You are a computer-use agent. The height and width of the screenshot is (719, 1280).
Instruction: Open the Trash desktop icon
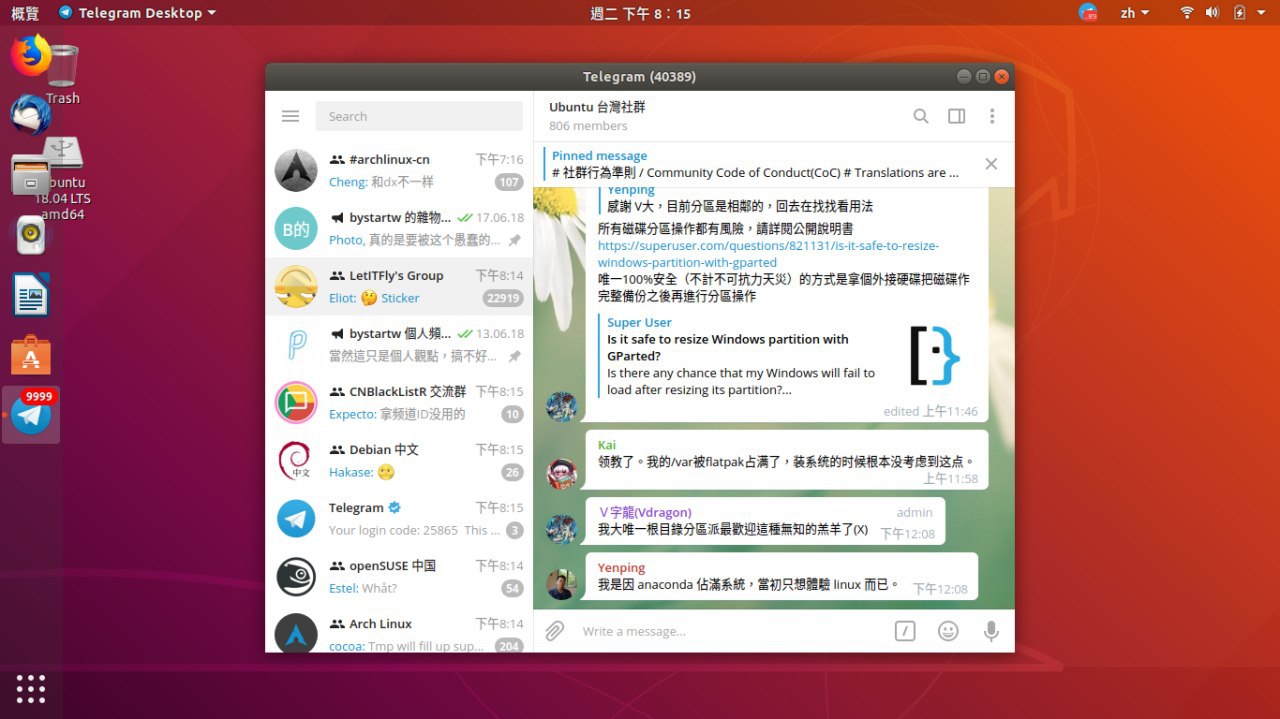[x=63, y=74]
